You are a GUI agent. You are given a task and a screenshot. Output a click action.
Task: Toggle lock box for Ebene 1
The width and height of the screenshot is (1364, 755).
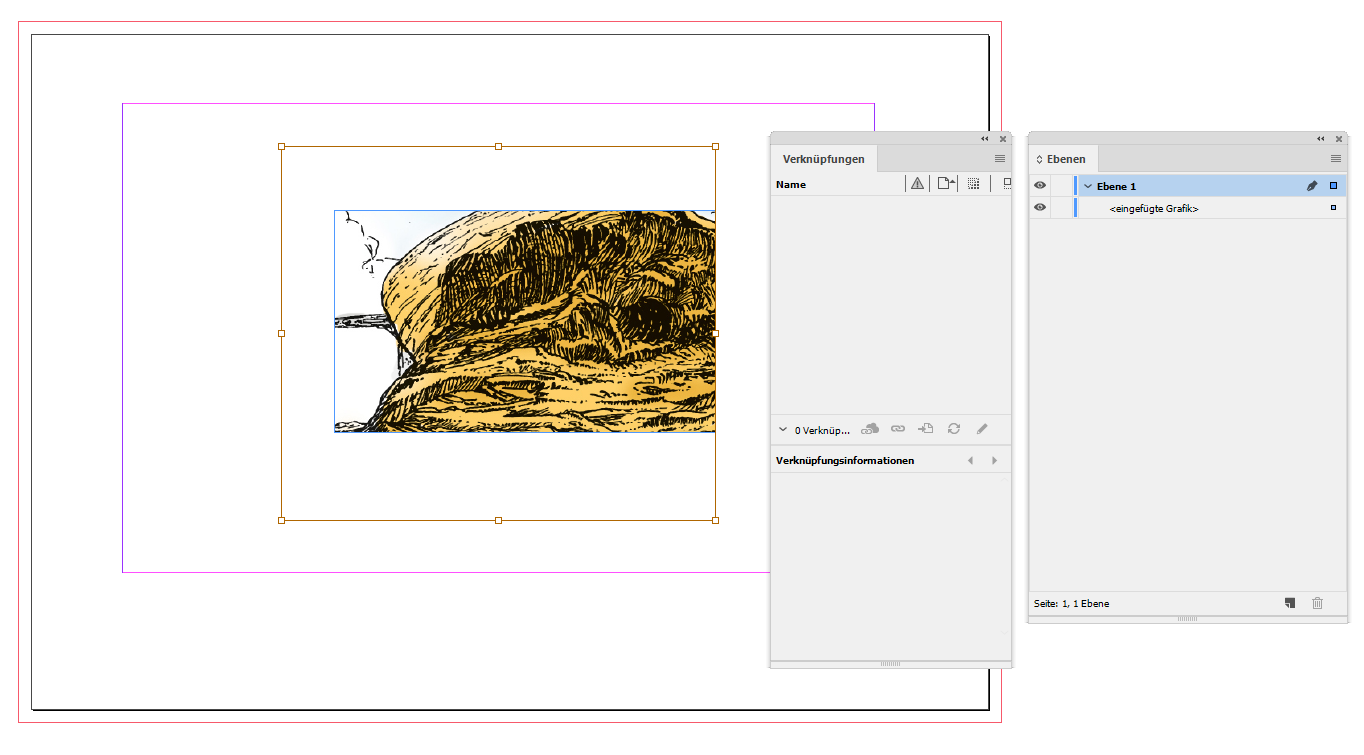(1061, 186)
